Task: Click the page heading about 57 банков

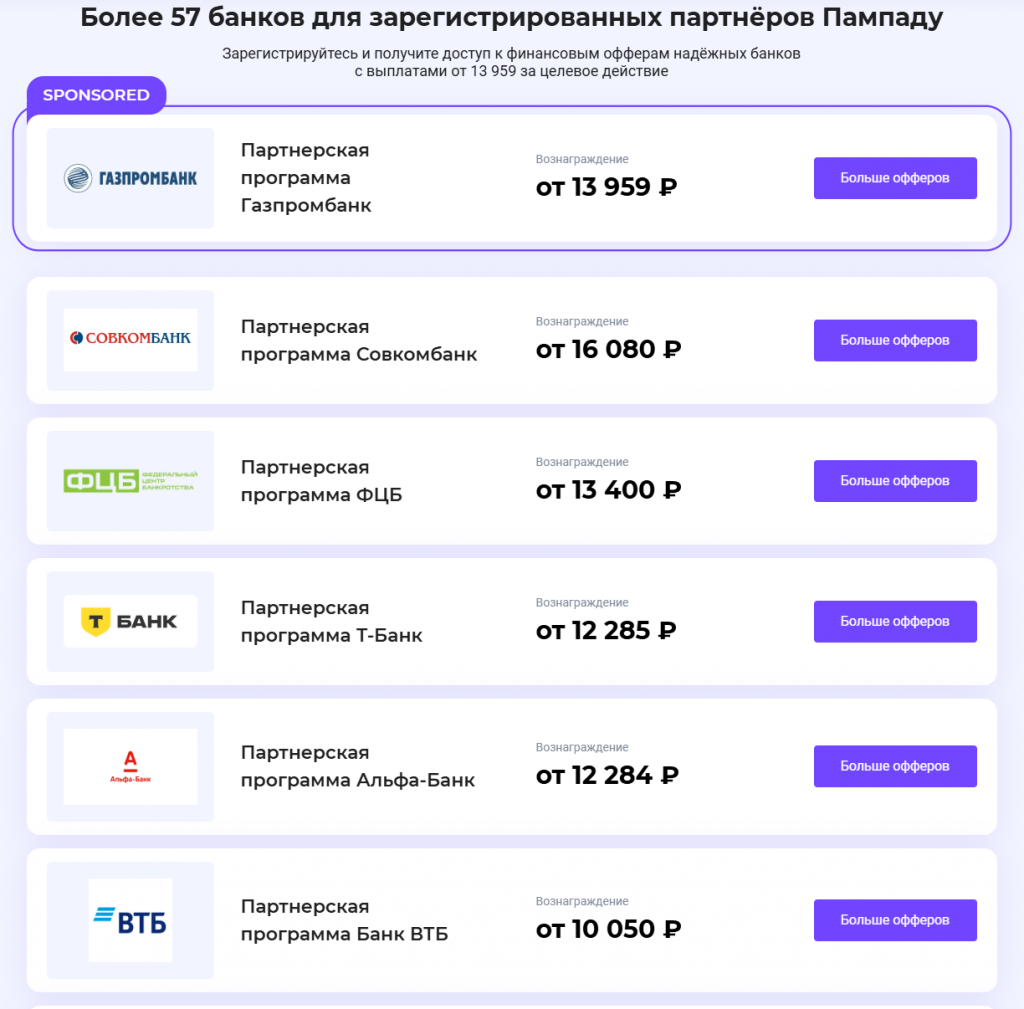Action: (512, 16)
